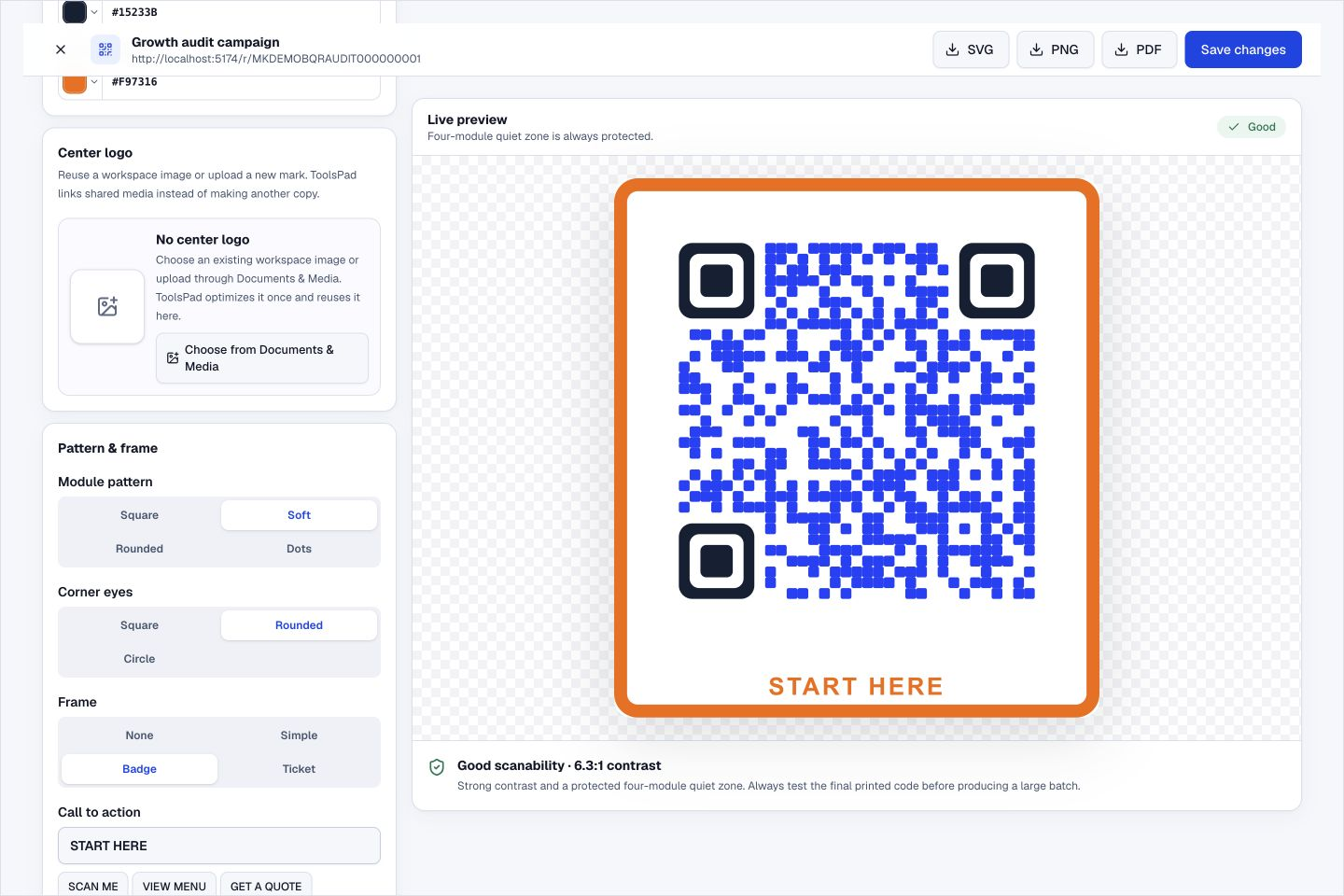Click the Call to action text field

tap(219, 846)
